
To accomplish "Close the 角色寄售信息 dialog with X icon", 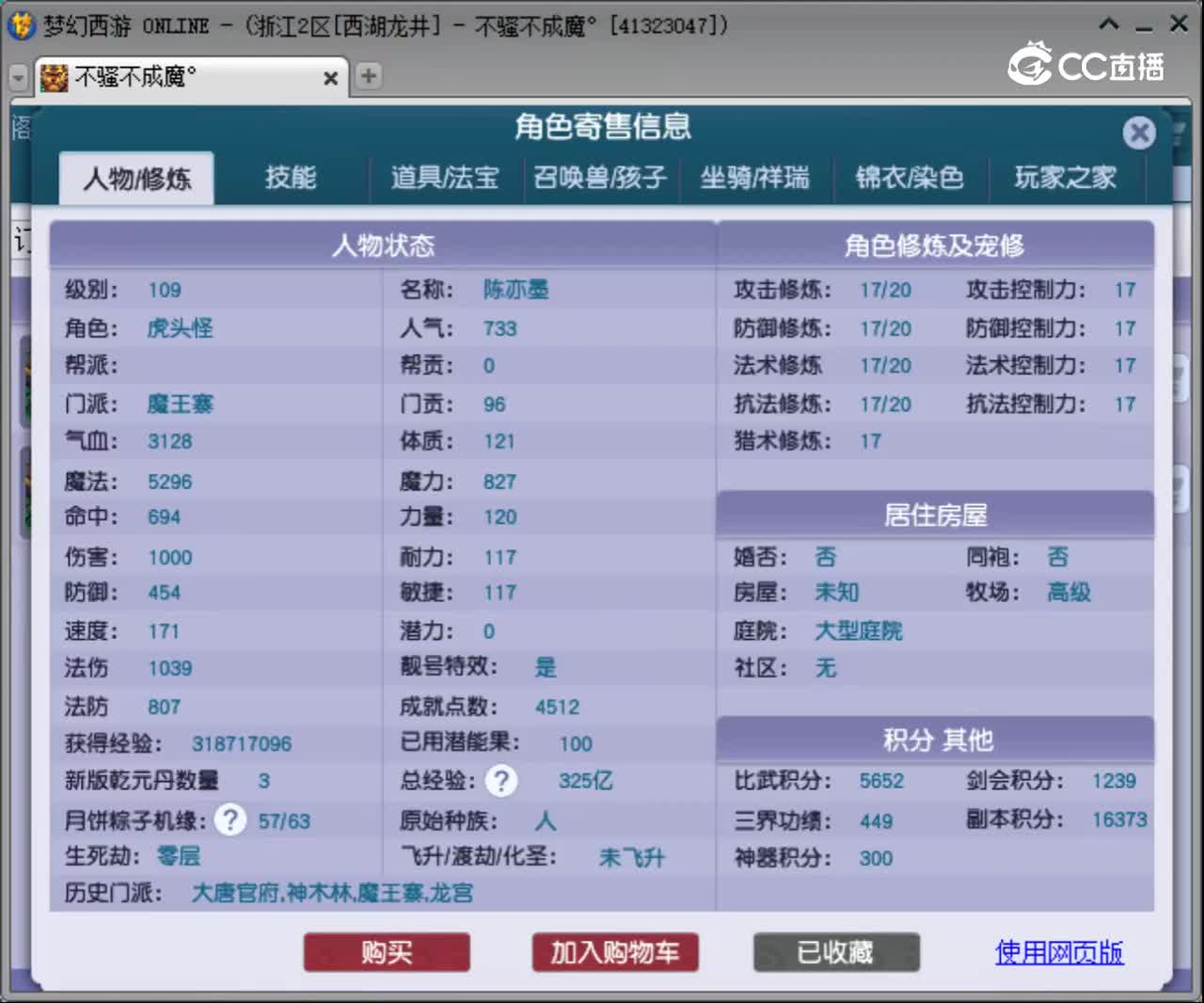I will pos(1139,133).
